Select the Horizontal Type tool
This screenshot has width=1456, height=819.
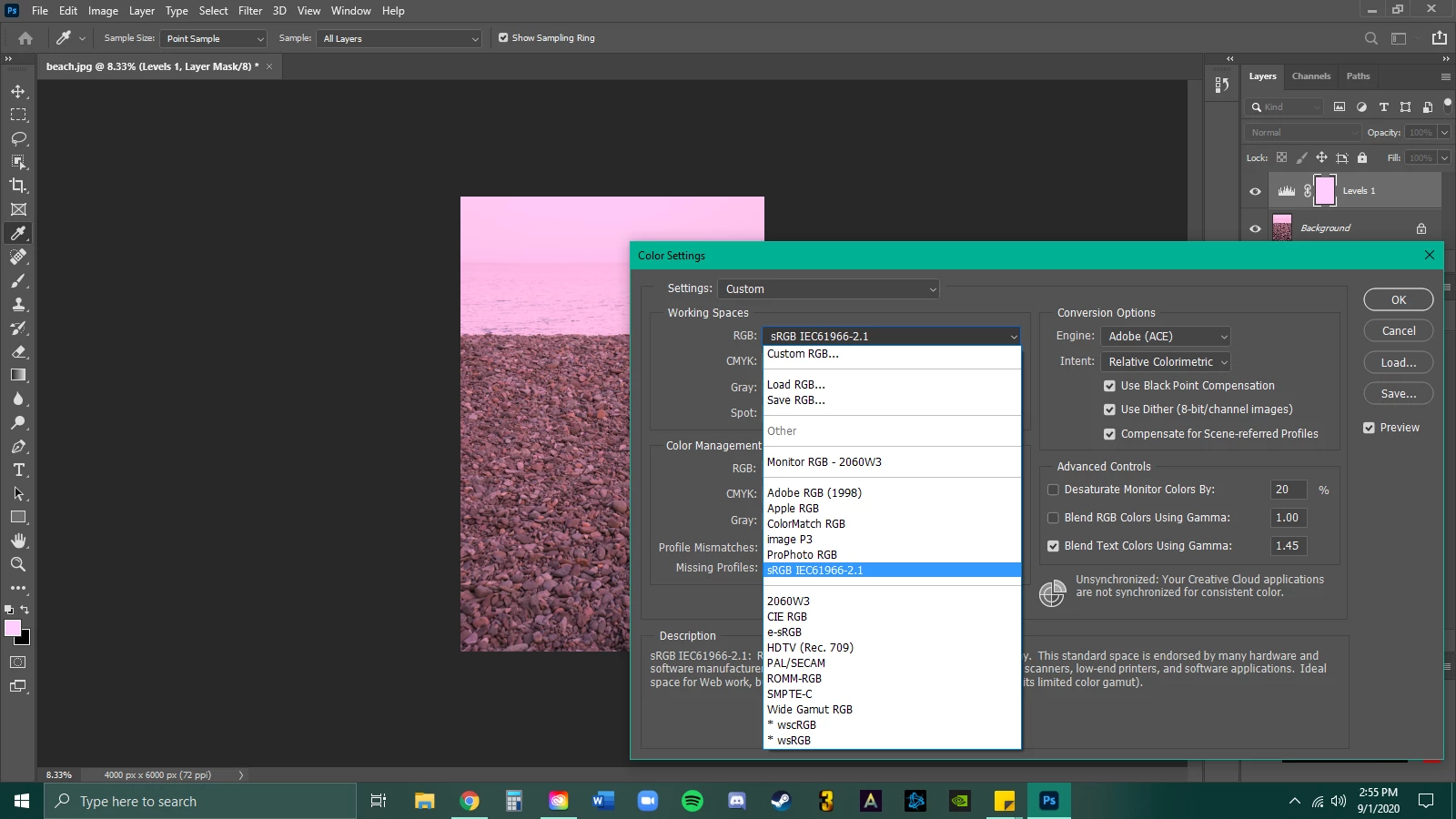[x=18, y=470]
